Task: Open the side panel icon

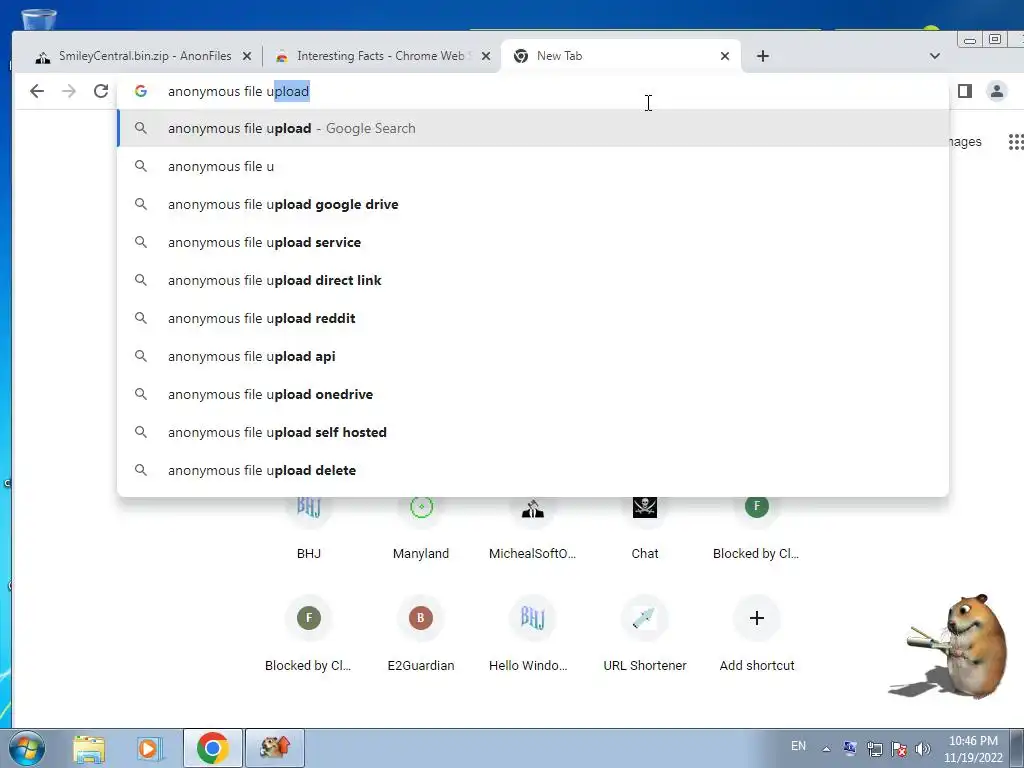Action: coord(965,91)
